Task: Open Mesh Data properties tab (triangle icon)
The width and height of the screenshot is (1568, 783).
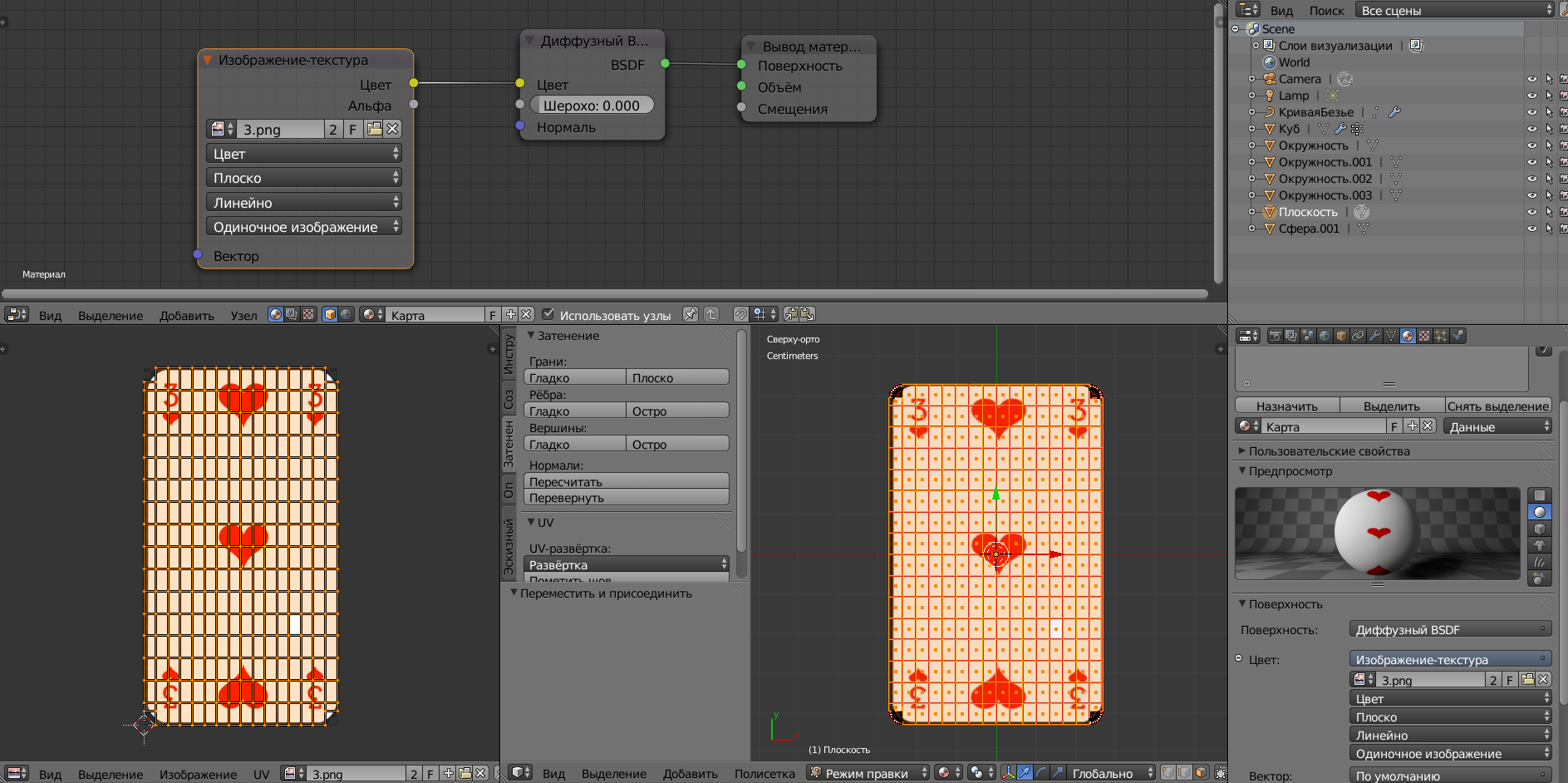Action: (1391, 336)
